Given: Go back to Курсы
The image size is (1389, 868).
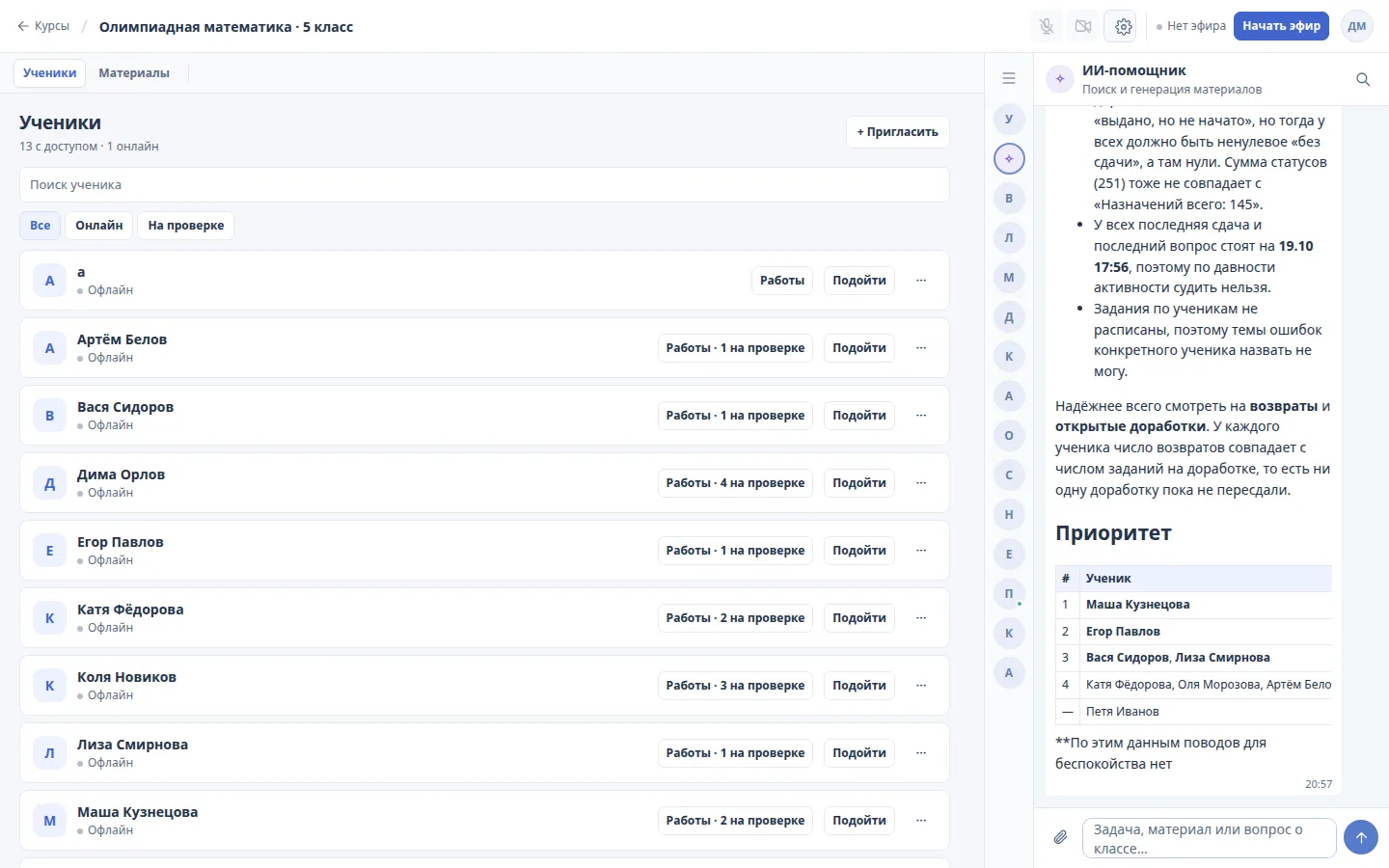Looking at the screenshot, I should (x=43, y=26).
